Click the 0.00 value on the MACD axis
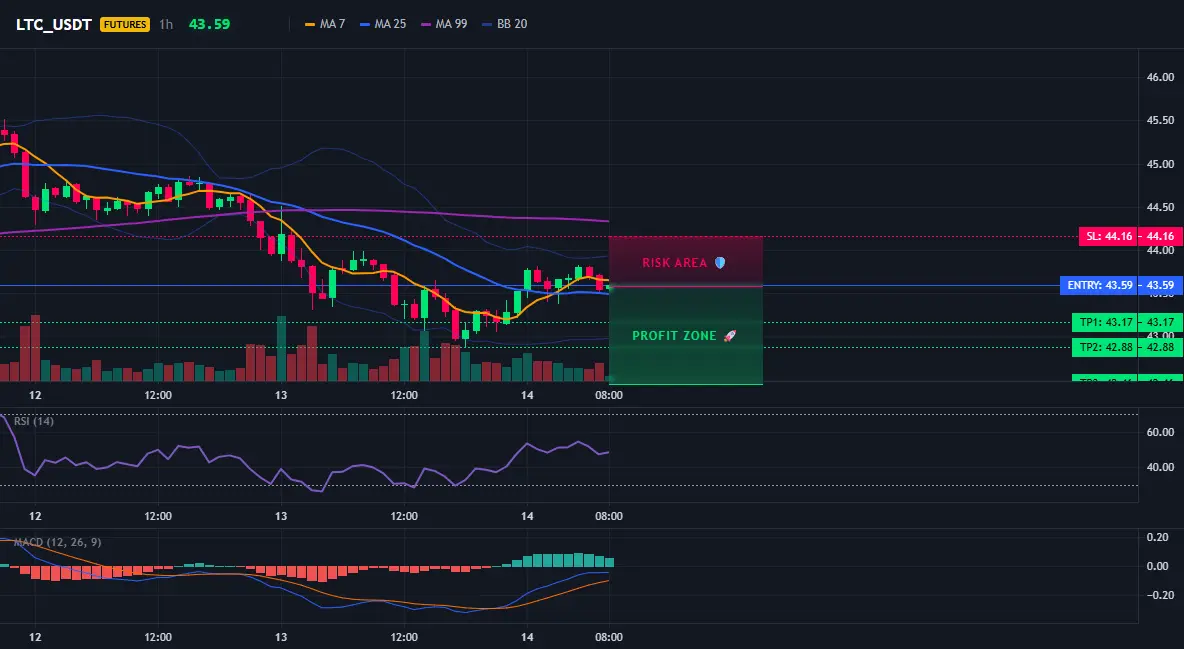This screenshot has height=649, width=1184. coord(1158,566)
